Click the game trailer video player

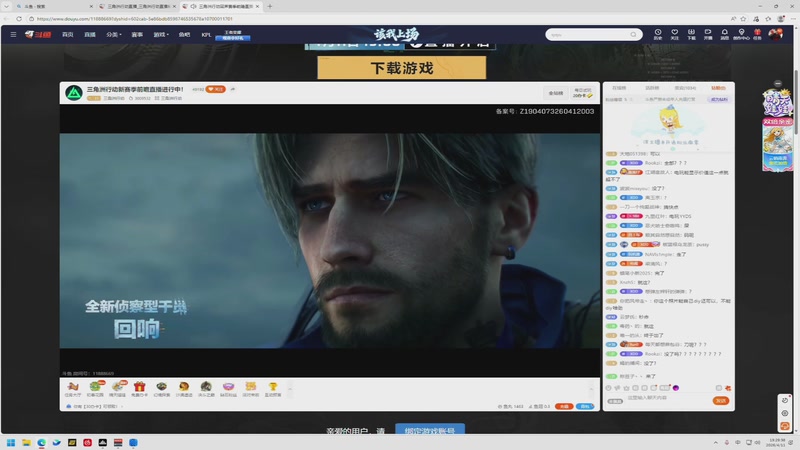(x=330, y=240)
